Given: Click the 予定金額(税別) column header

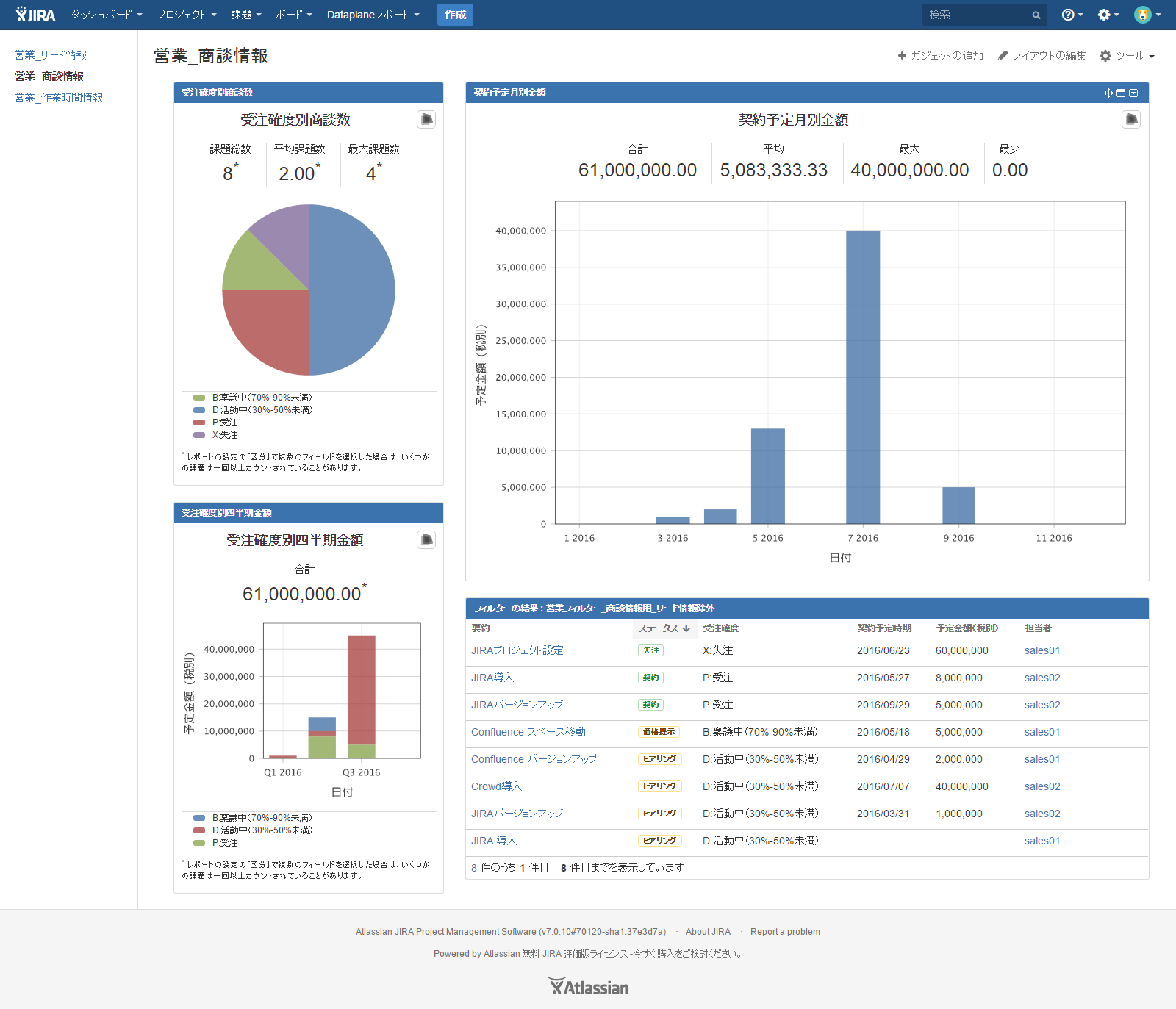Looking at the screenshot, I should click(x=967, y=628).
